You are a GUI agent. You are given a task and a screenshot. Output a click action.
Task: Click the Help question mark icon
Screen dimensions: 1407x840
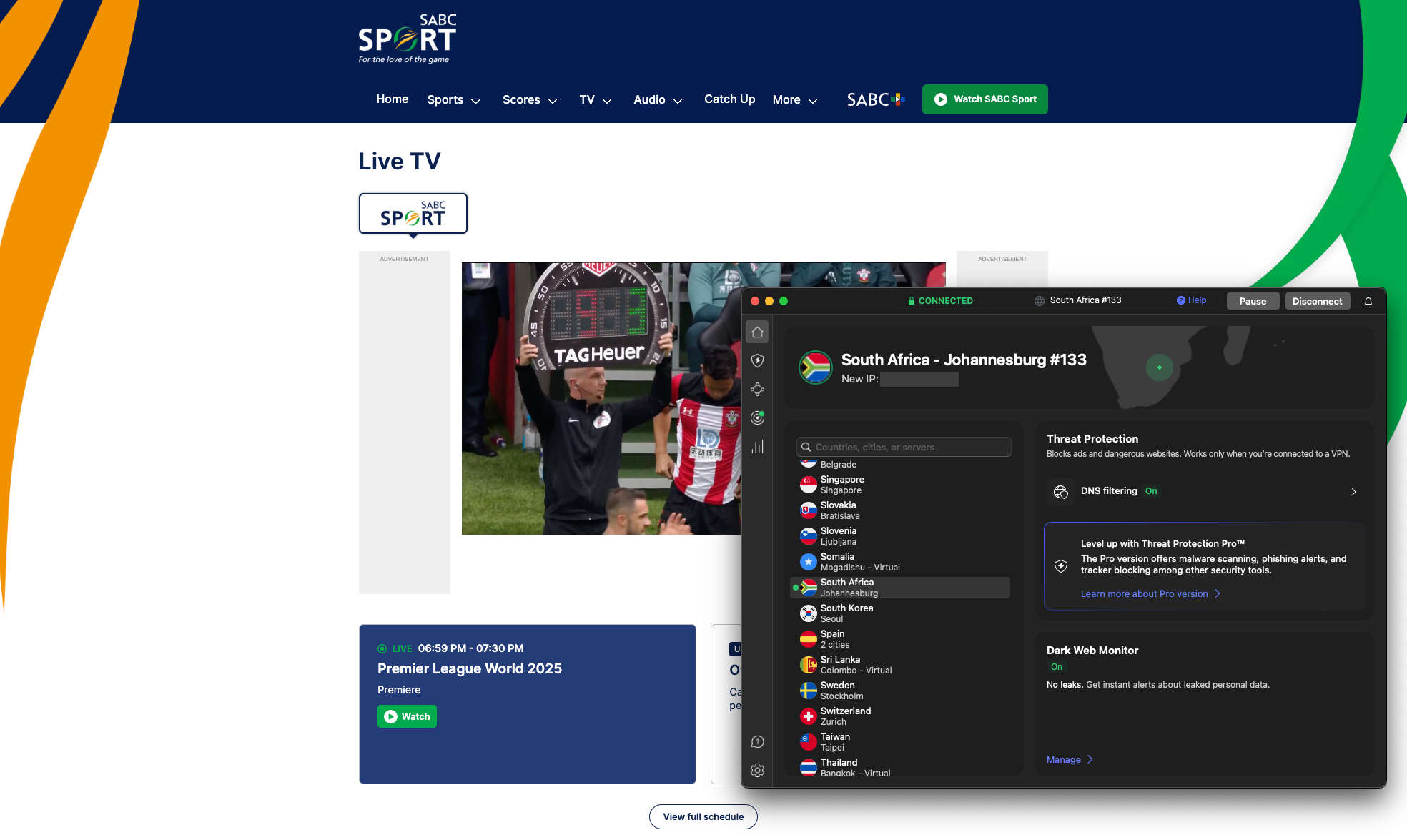tap(1180, 300)
